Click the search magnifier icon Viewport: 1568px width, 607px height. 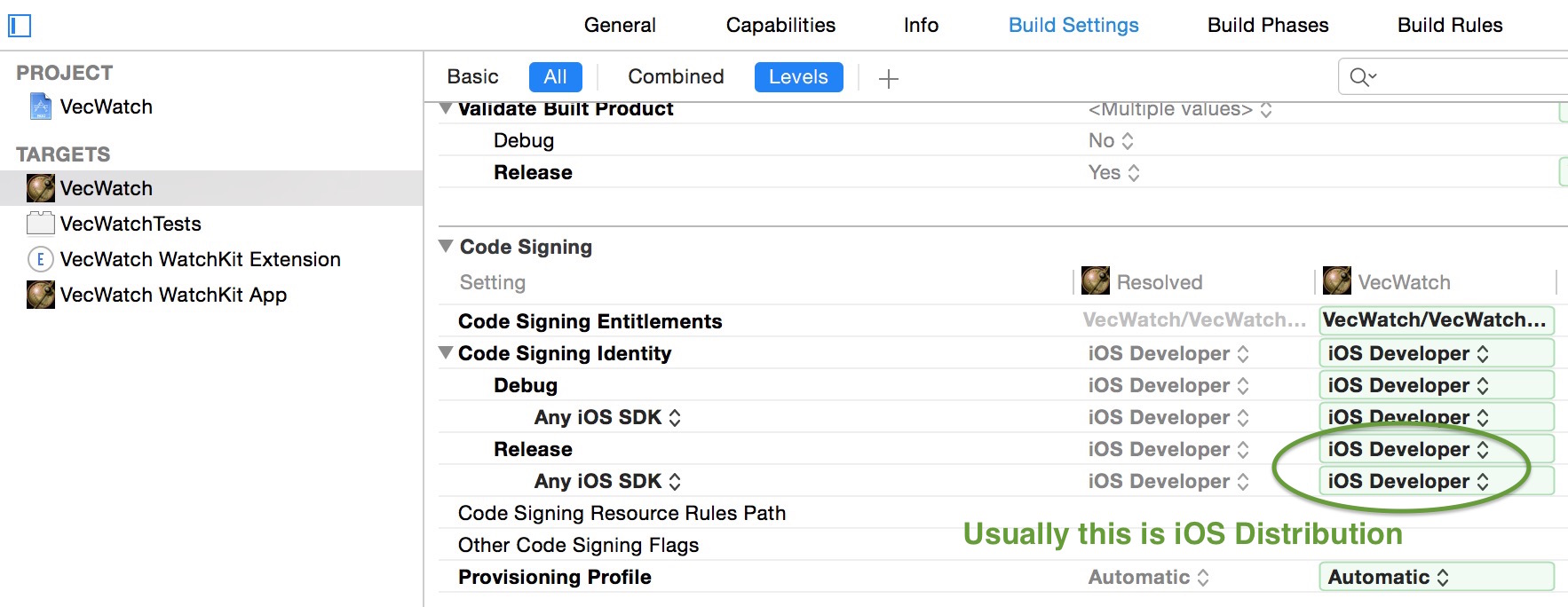tap(1363, 77)
